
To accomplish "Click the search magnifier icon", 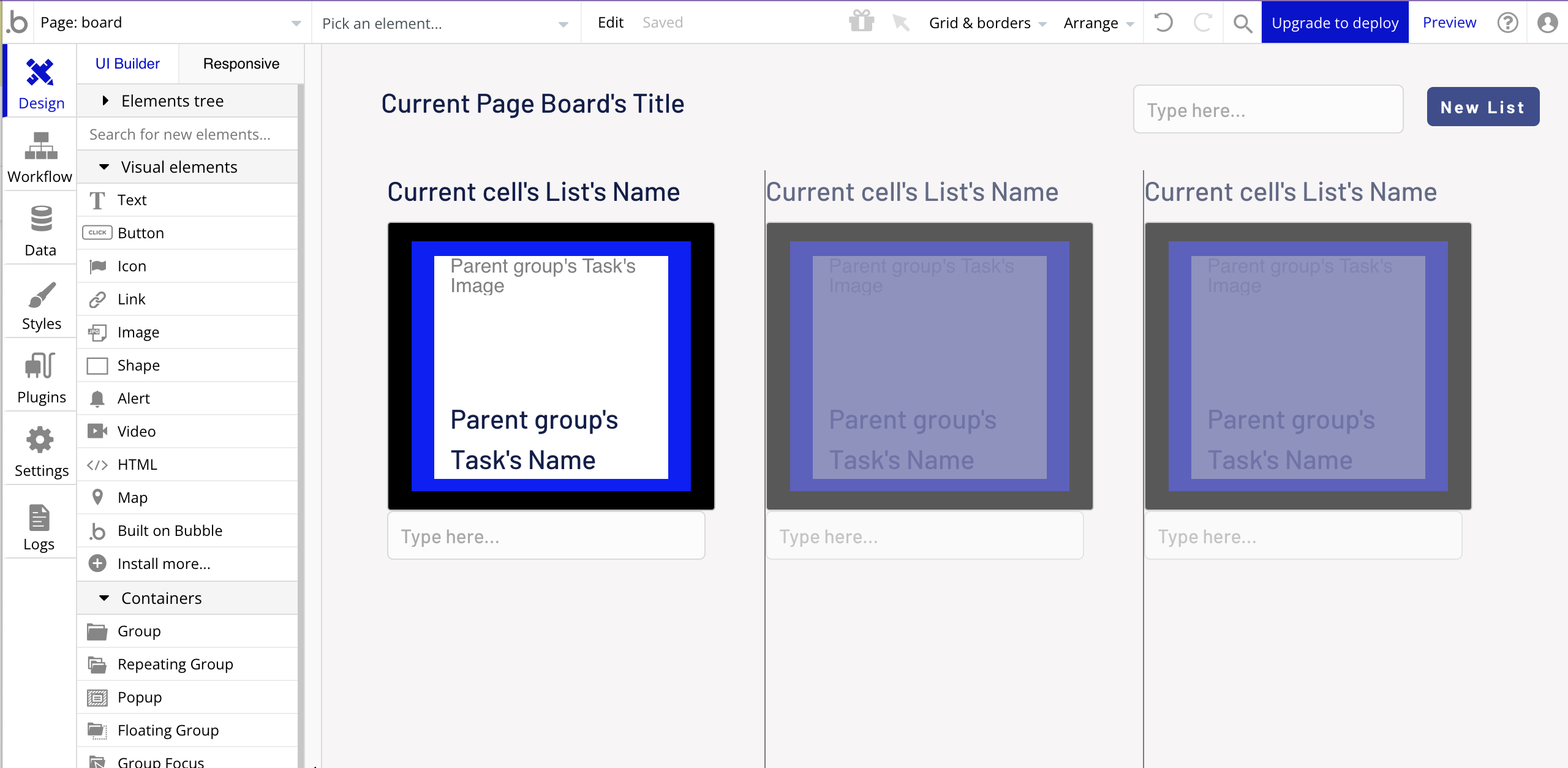I will 1242,23.
